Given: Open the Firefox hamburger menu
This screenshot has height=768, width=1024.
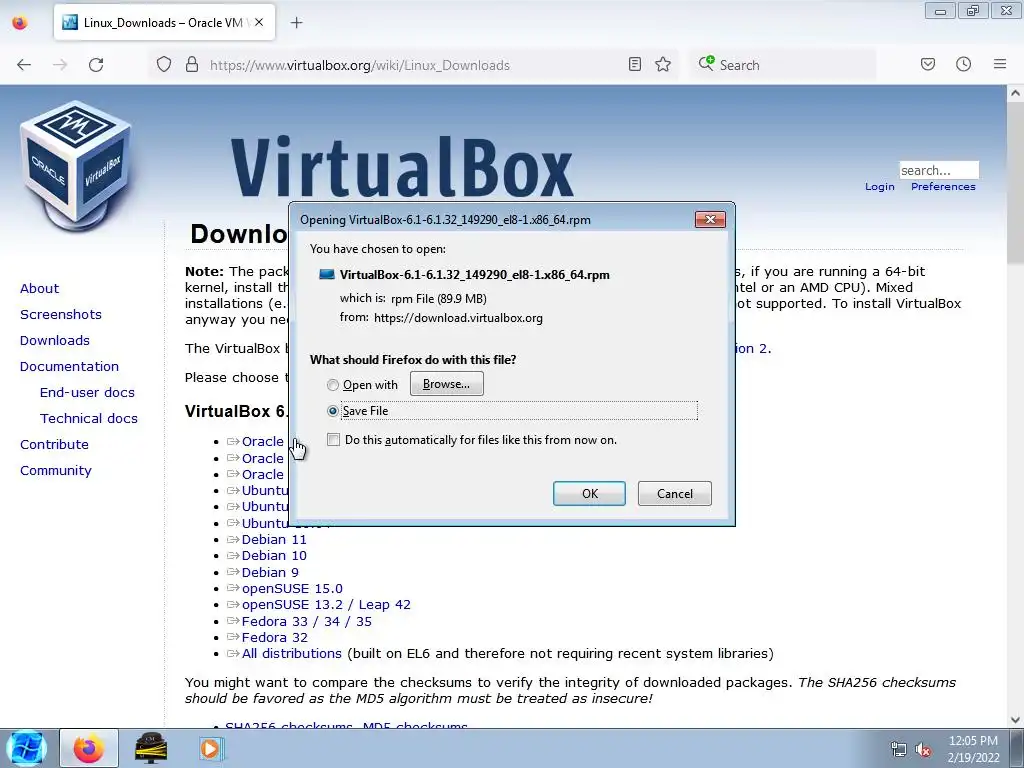Looking at the screenshot, I should (x=999, y=64).
